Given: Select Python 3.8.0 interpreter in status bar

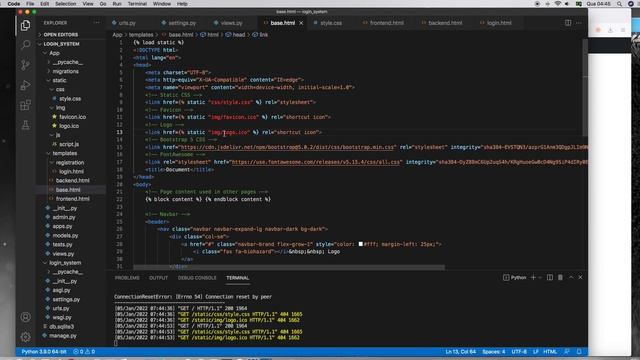Looking at the screenshot, I should click(44, 351).
